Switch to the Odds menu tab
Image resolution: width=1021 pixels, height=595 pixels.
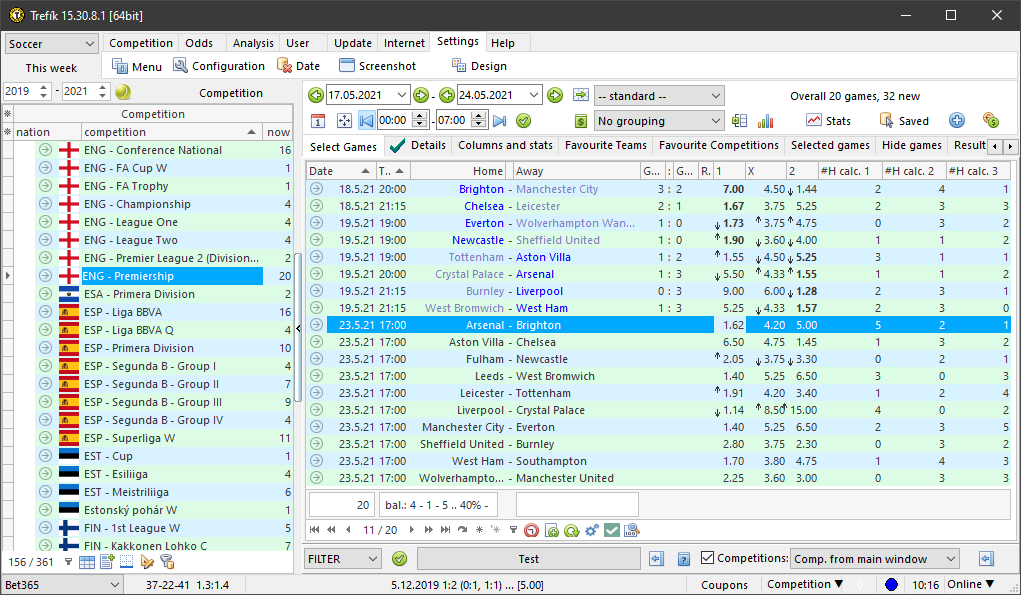pos(199,43)
